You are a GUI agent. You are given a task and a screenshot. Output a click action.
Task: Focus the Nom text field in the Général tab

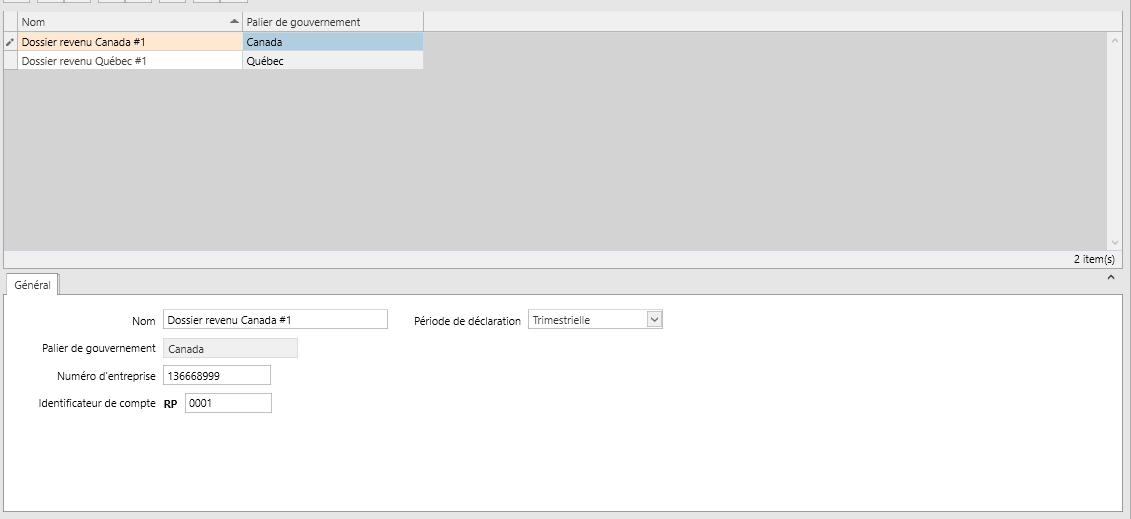point(276,319)
